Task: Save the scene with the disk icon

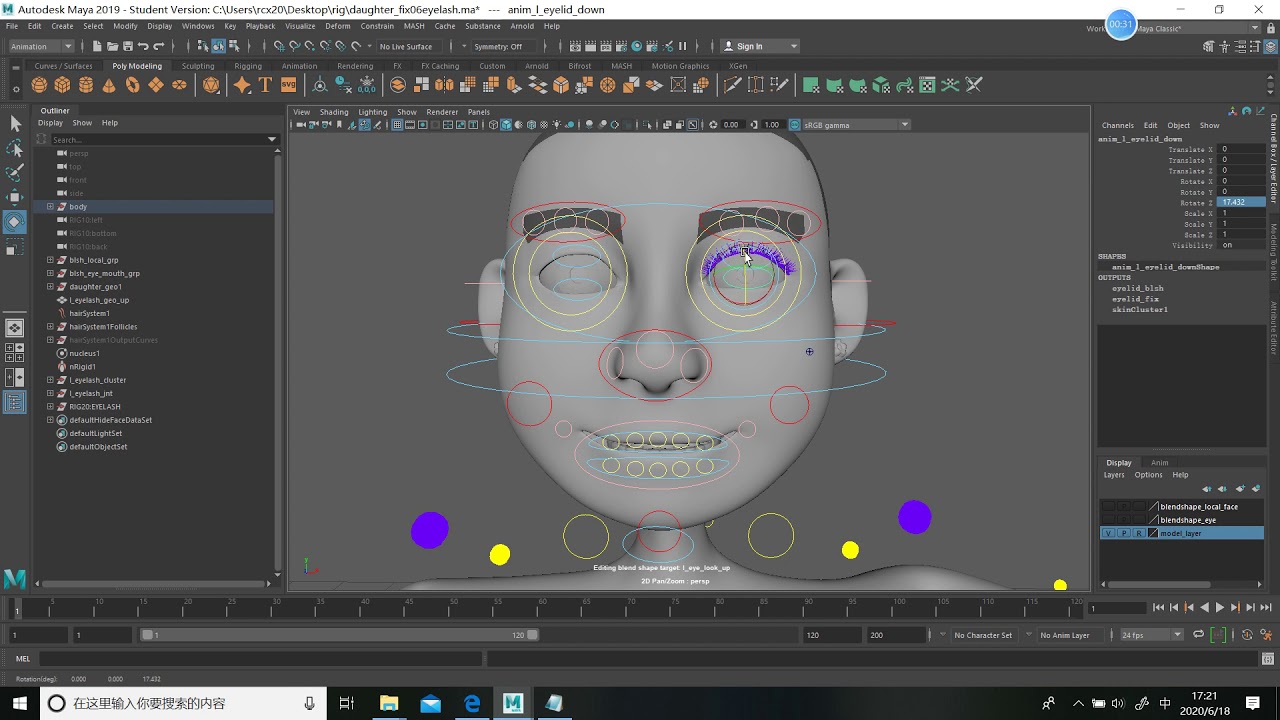Action: [127, 46]
